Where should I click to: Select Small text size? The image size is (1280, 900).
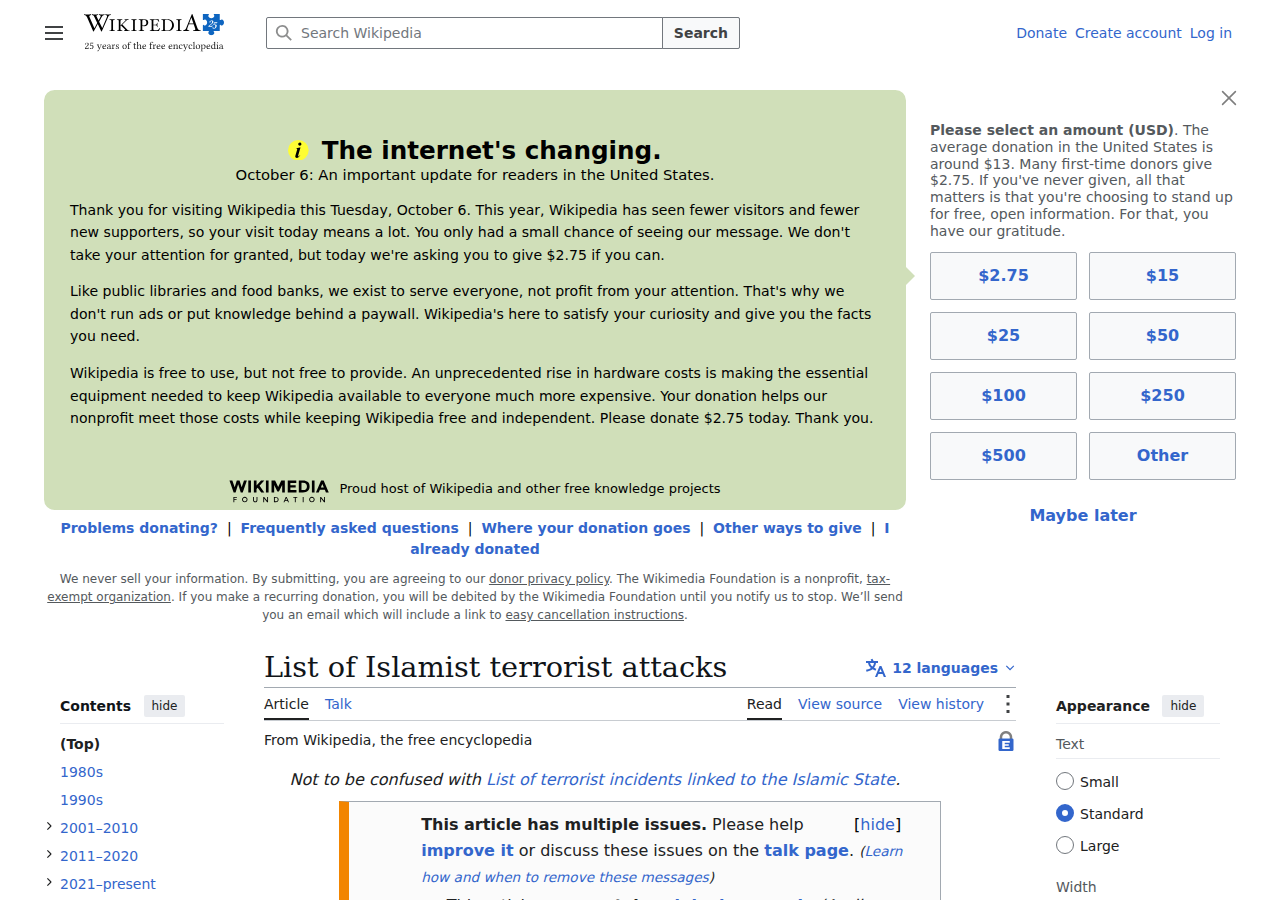(x=1065, y=781)
